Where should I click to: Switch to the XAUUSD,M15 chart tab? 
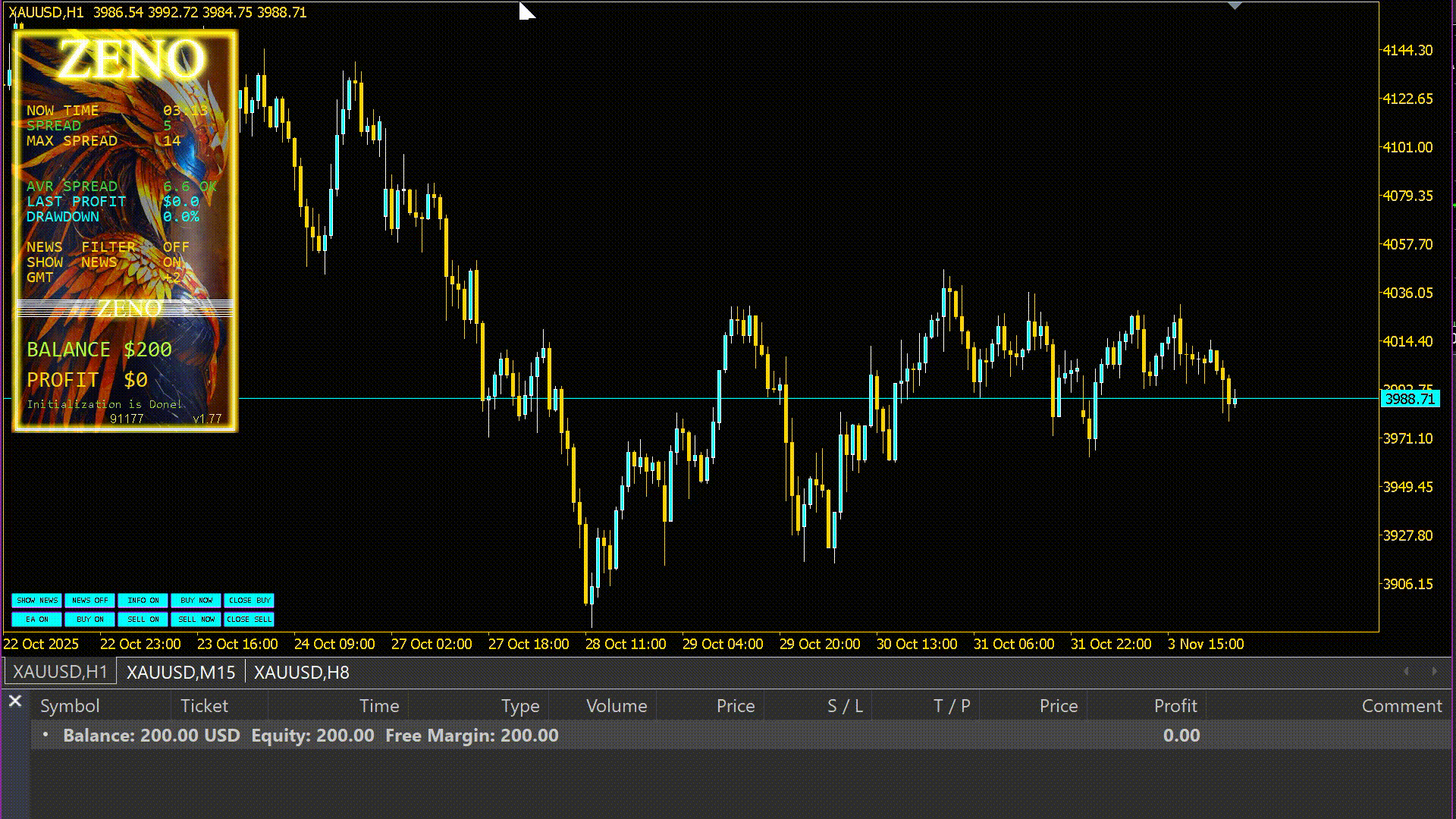pos(180,673)
